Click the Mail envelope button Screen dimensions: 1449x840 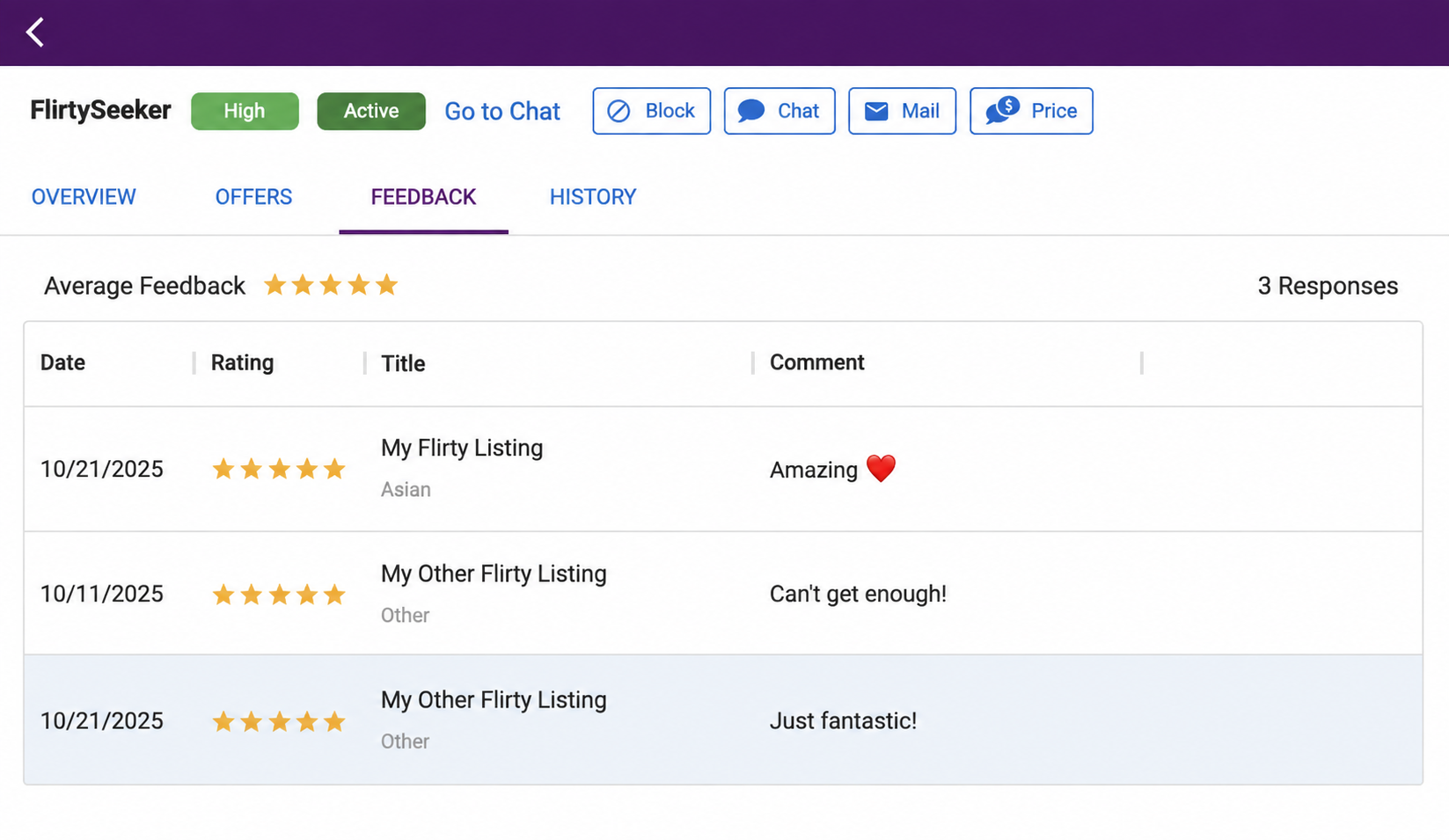tap(902, 111)
